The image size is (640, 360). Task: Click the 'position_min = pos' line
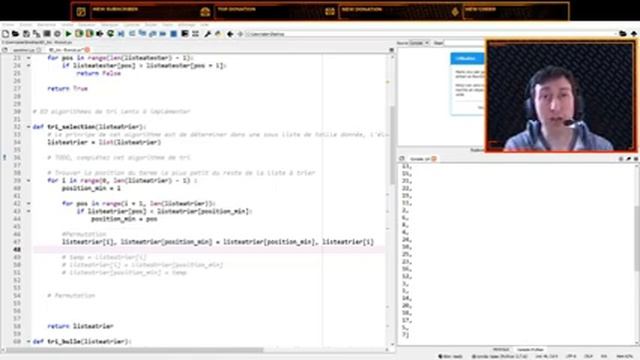[x=124, y=219]
